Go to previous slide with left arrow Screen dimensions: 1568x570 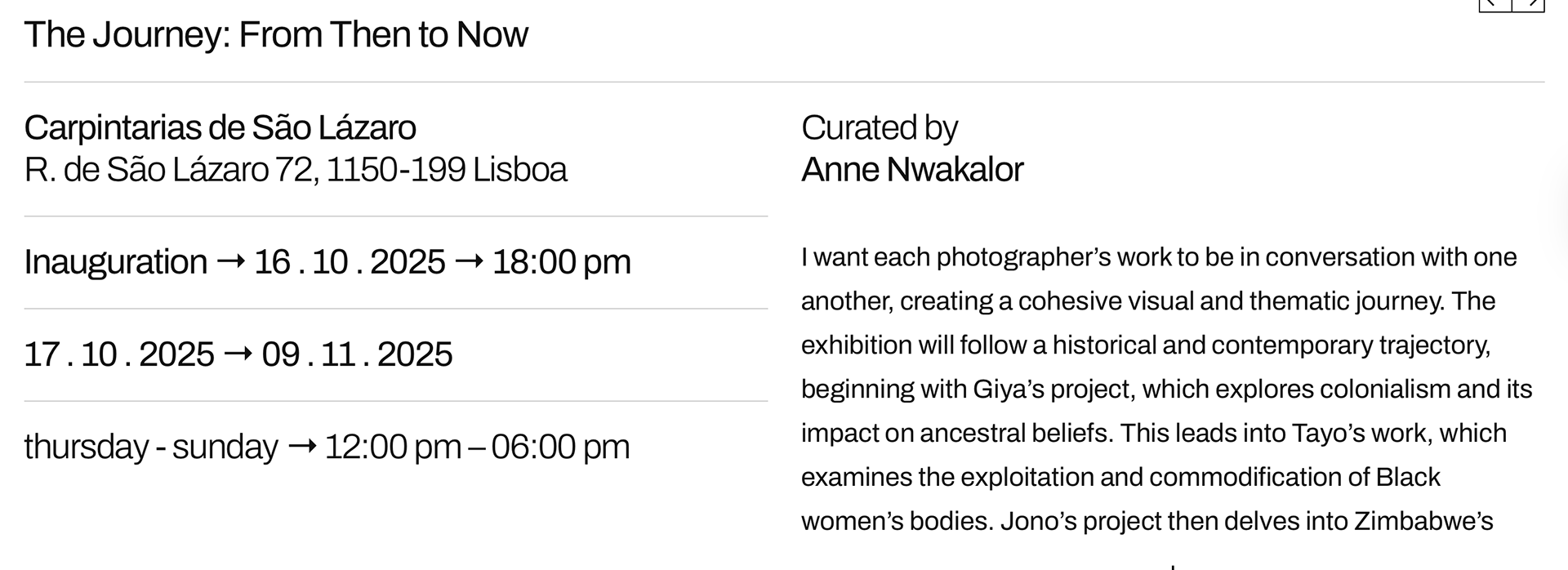pos(1495,5)
